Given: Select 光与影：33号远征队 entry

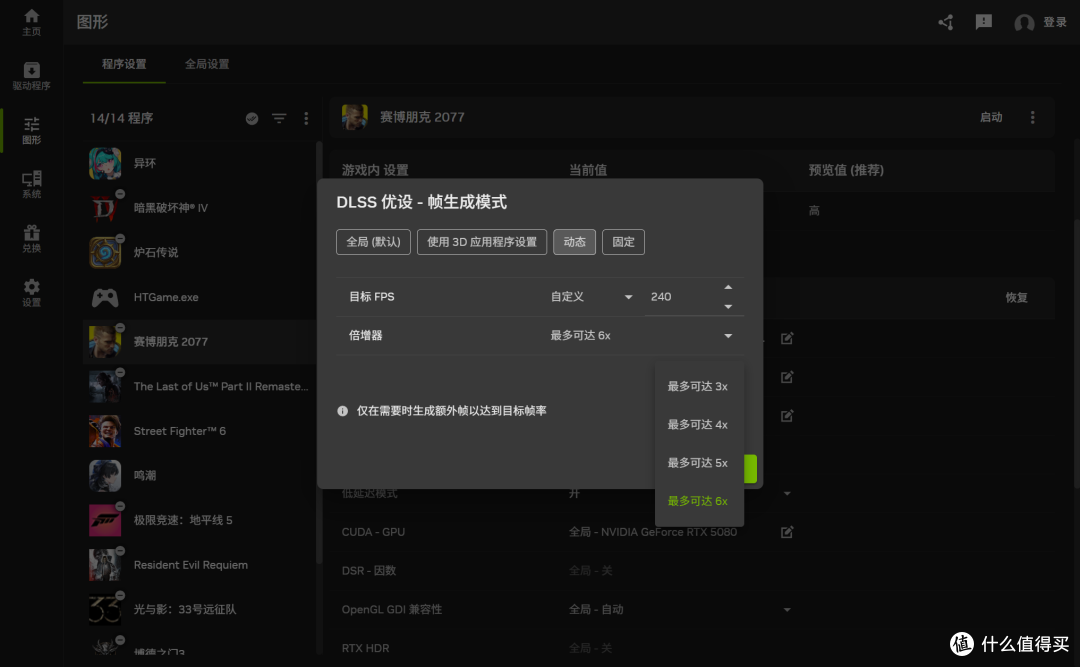Looking at the screenshot, I should (199, 609).
